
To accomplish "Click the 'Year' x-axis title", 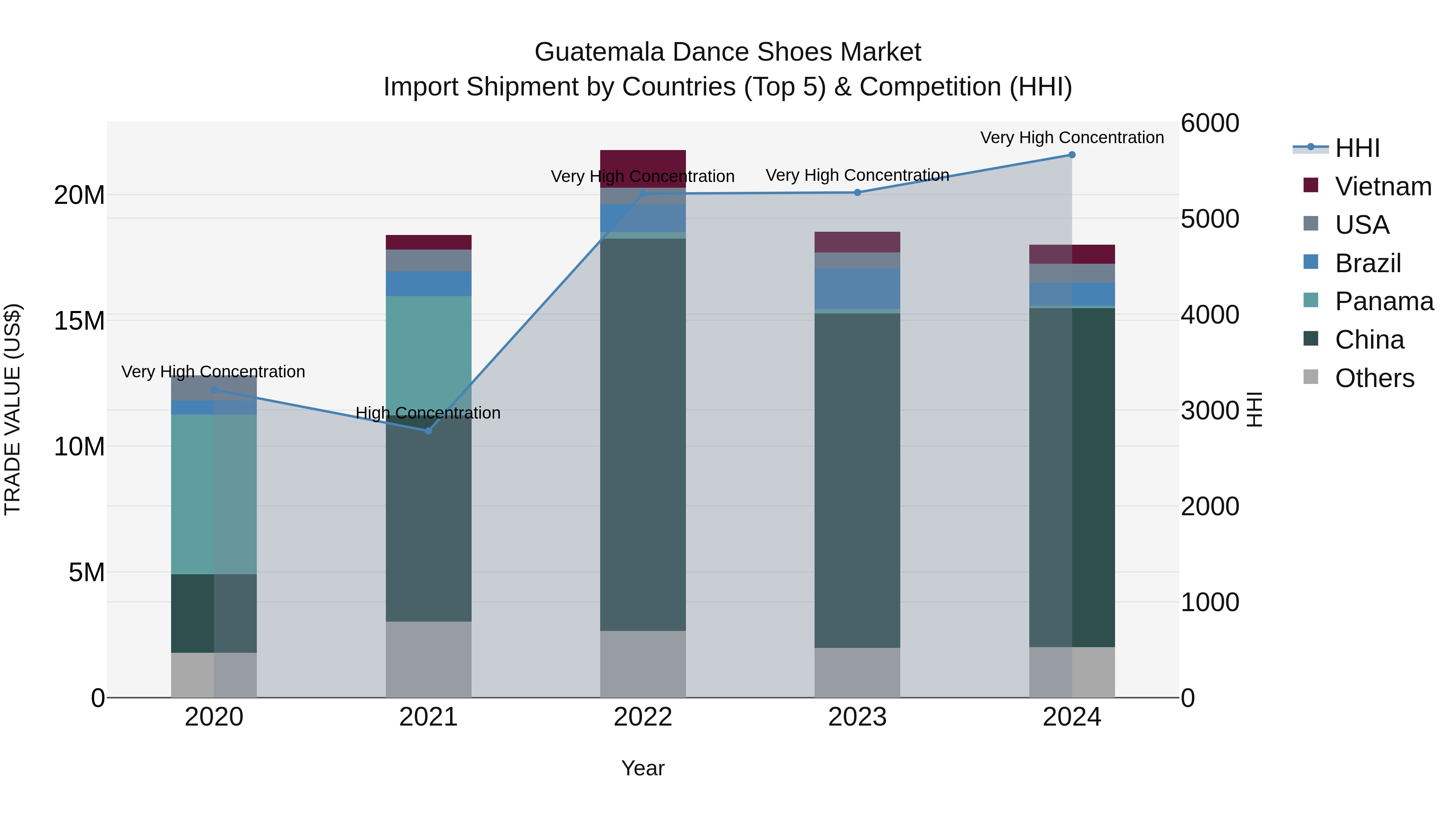I will tap(643, 769).
